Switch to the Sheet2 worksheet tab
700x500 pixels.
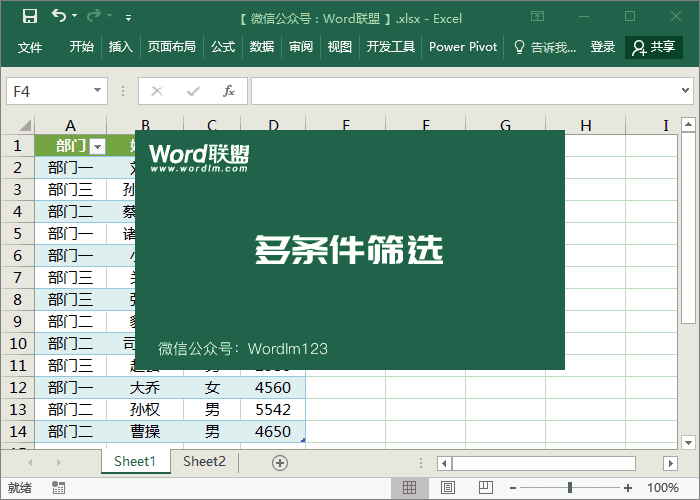click(204, 462)
